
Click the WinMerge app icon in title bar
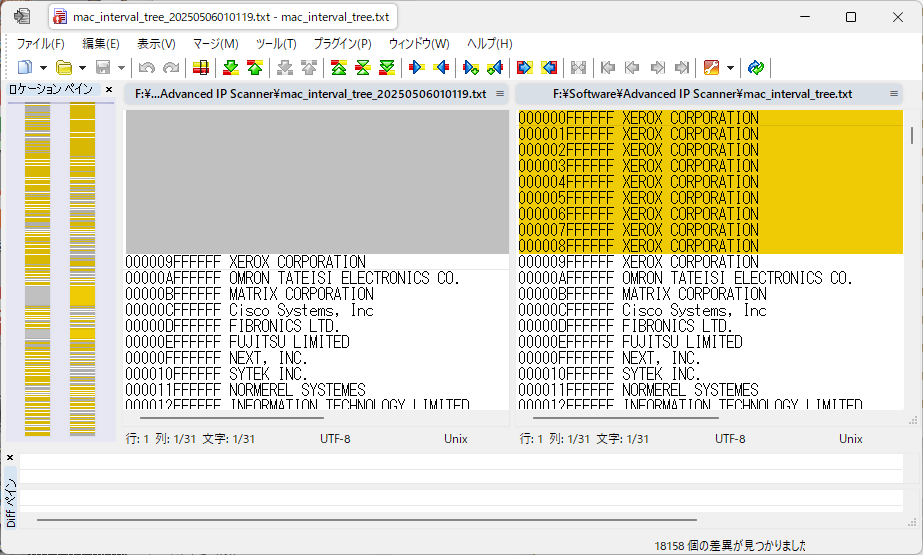[x=22, y=16]
